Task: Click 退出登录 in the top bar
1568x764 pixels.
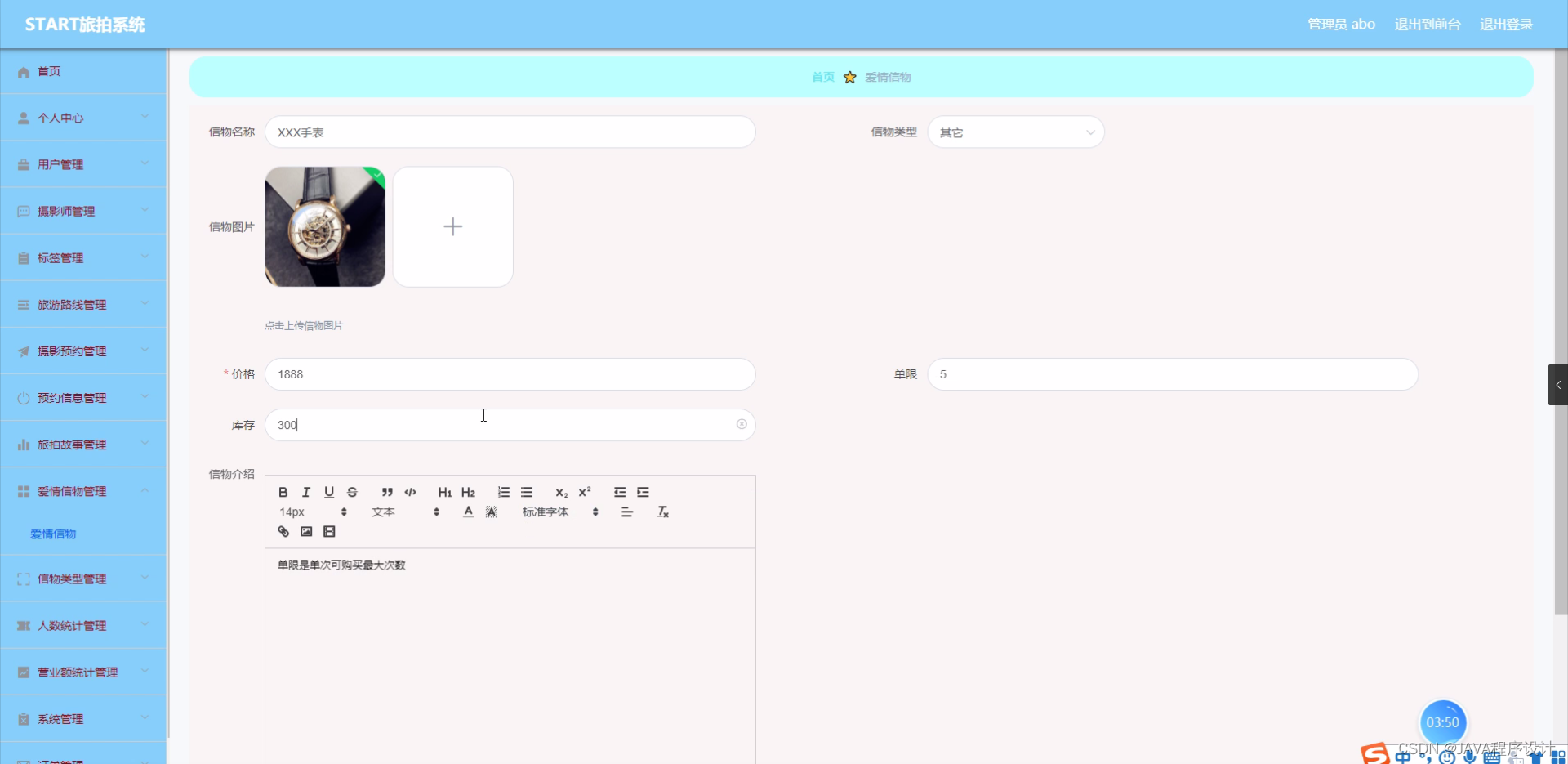Action: 1507,24
